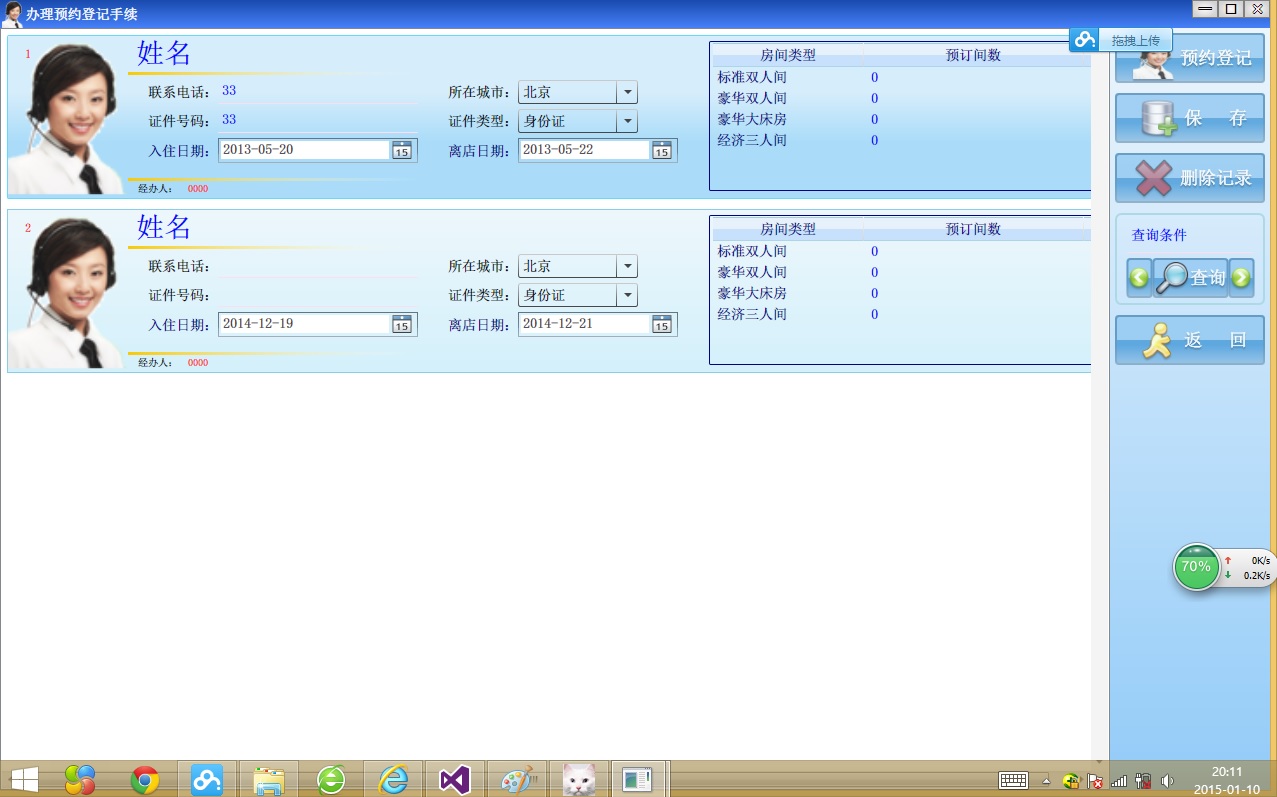
Task: Click the 删除记录 delete button
Action: click(x=1190, y=178)
